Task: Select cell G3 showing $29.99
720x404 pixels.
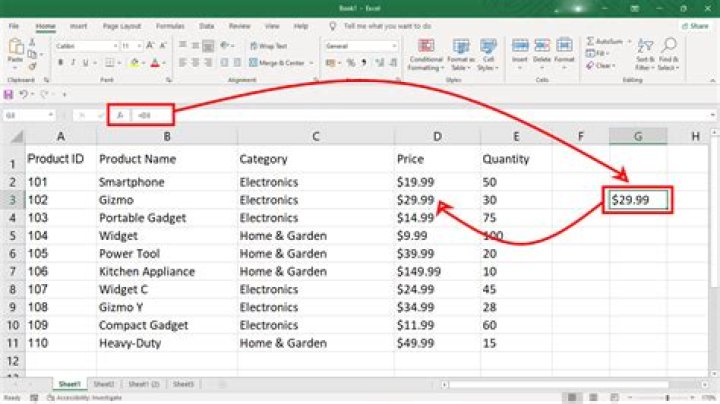Action: click(x=638, y=200)
